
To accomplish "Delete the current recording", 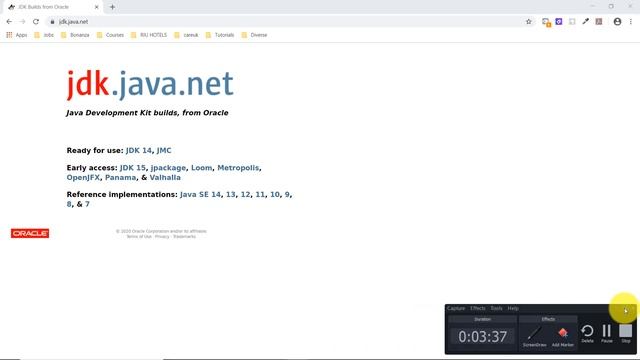I will 587,333.
